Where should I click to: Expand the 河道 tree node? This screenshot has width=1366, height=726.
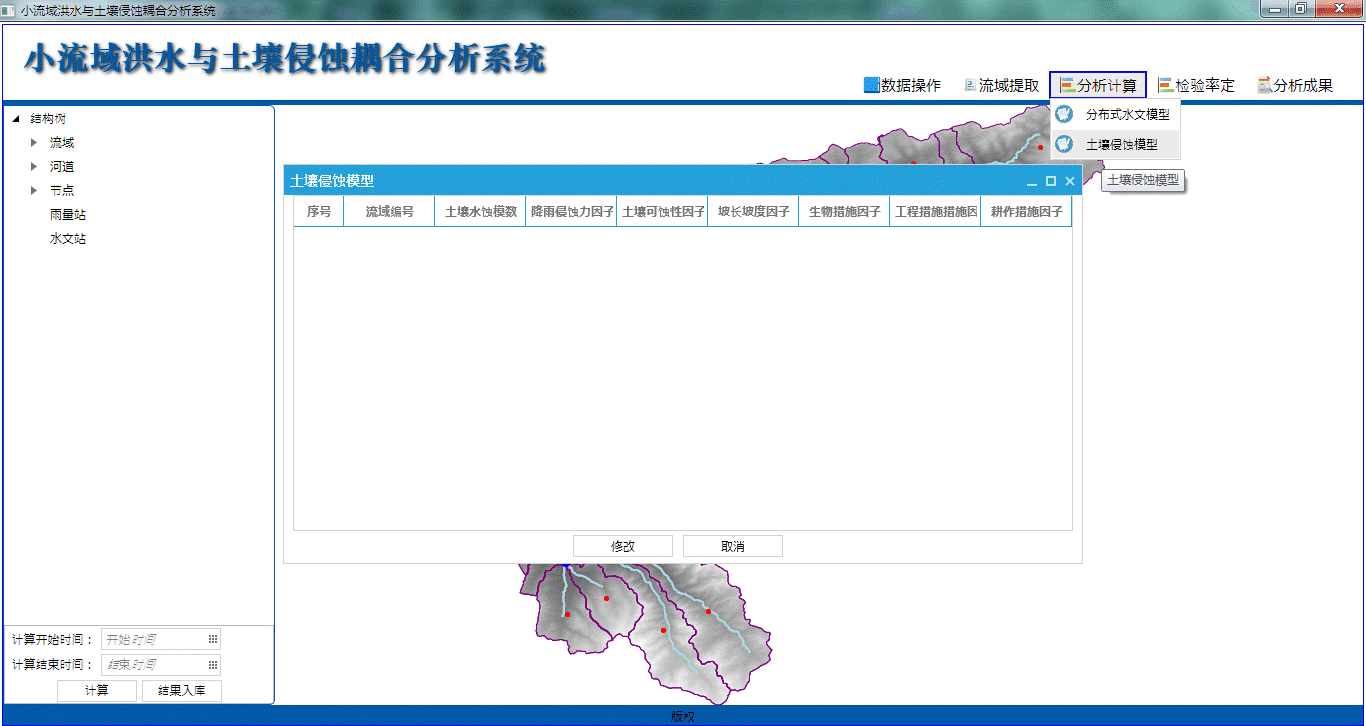click(34, 167)
